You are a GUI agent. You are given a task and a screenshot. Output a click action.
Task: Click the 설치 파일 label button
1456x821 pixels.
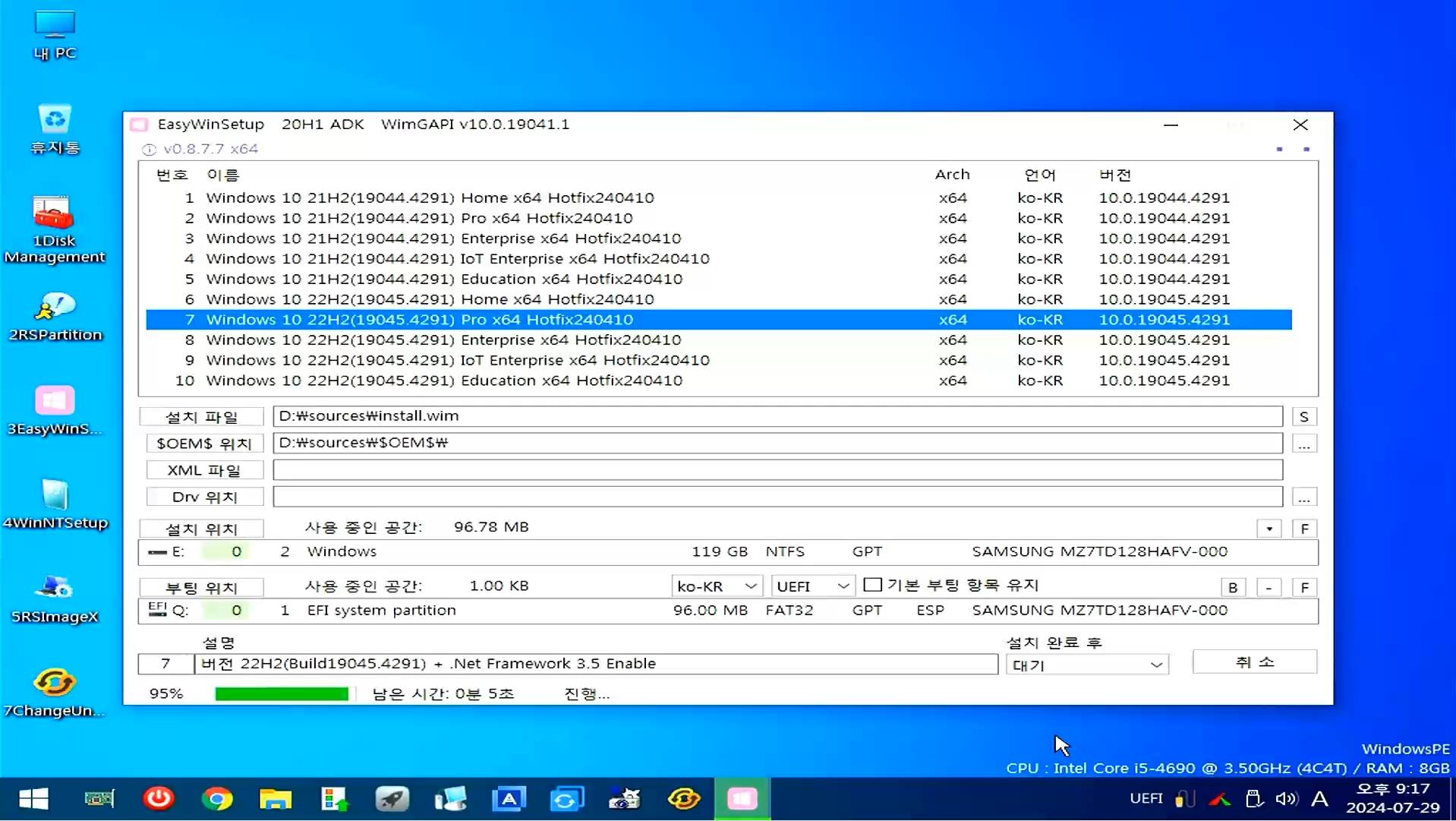(x=202, y=417)
